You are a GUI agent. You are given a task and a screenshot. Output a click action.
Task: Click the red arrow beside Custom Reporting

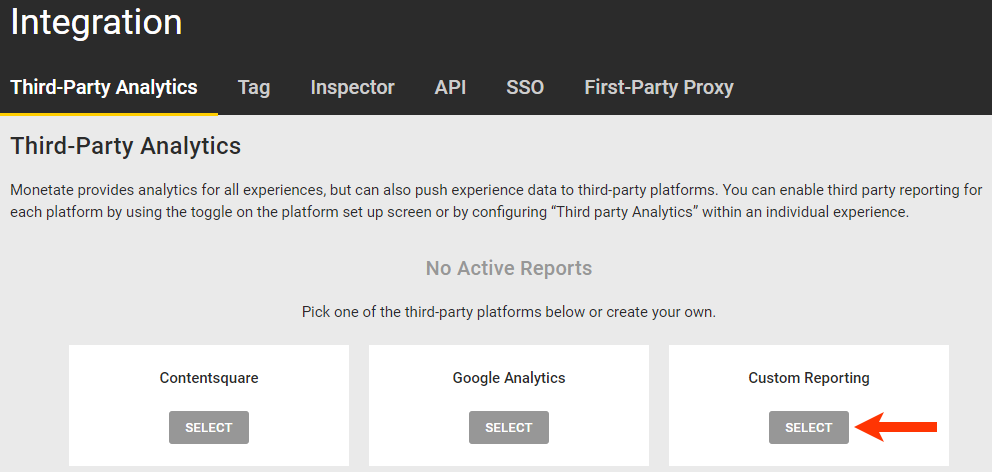(899, 428)
